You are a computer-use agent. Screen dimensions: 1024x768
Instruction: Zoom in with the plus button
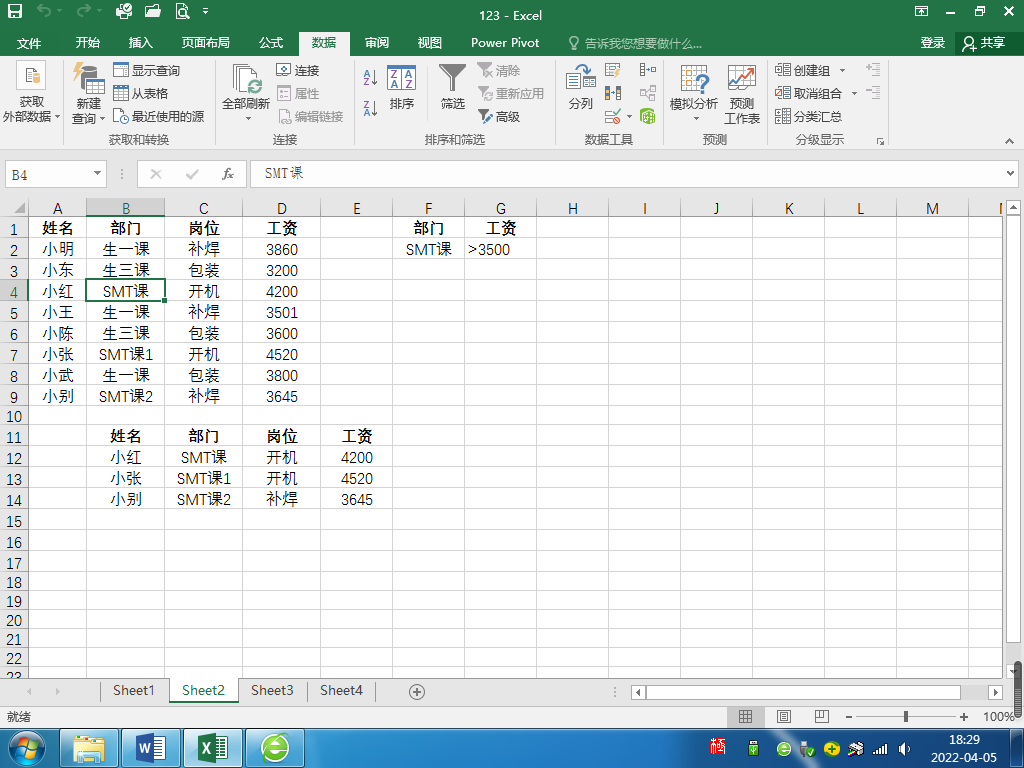[x=963, y=716]
